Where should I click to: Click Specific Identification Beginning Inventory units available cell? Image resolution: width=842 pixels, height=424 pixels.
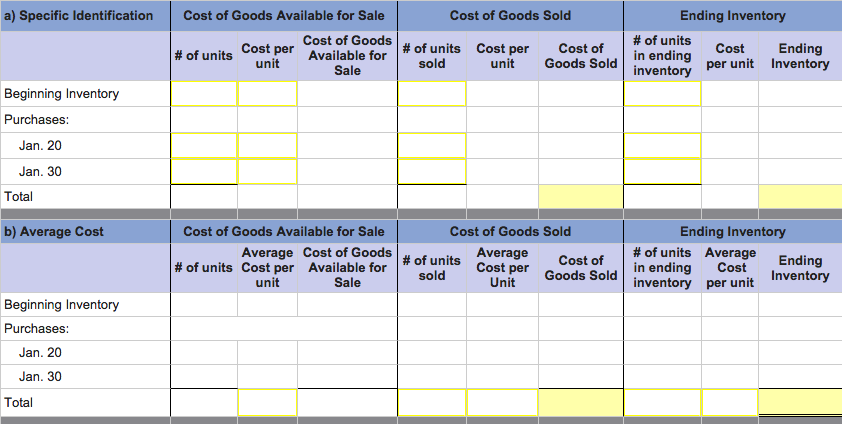[203, 94]
